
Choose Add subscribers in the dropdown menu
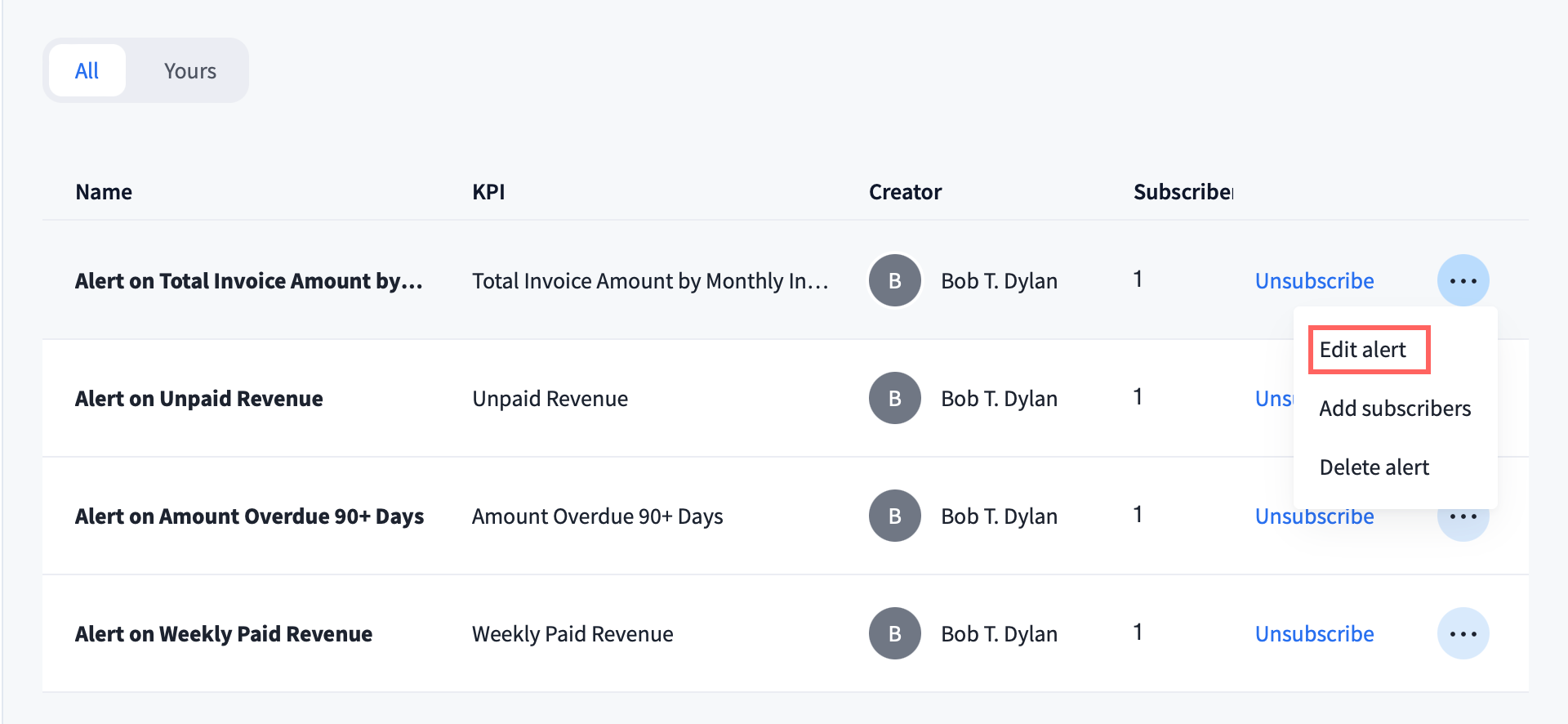click(x=1394, y=409)
